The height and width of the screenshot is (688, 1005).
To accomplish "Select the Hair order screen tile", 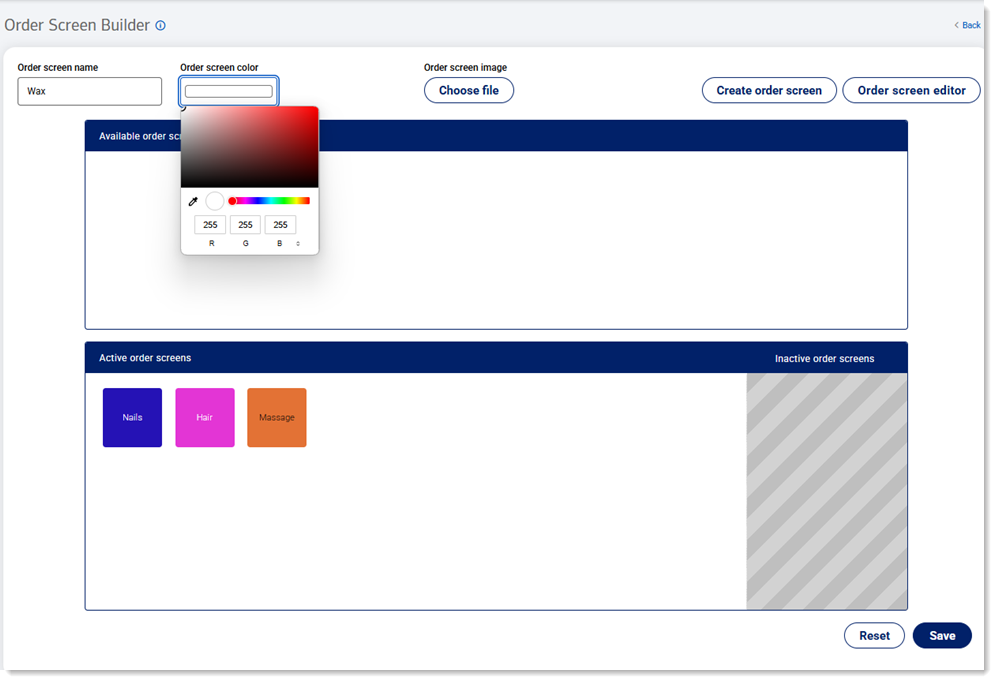I will [204, 417].
